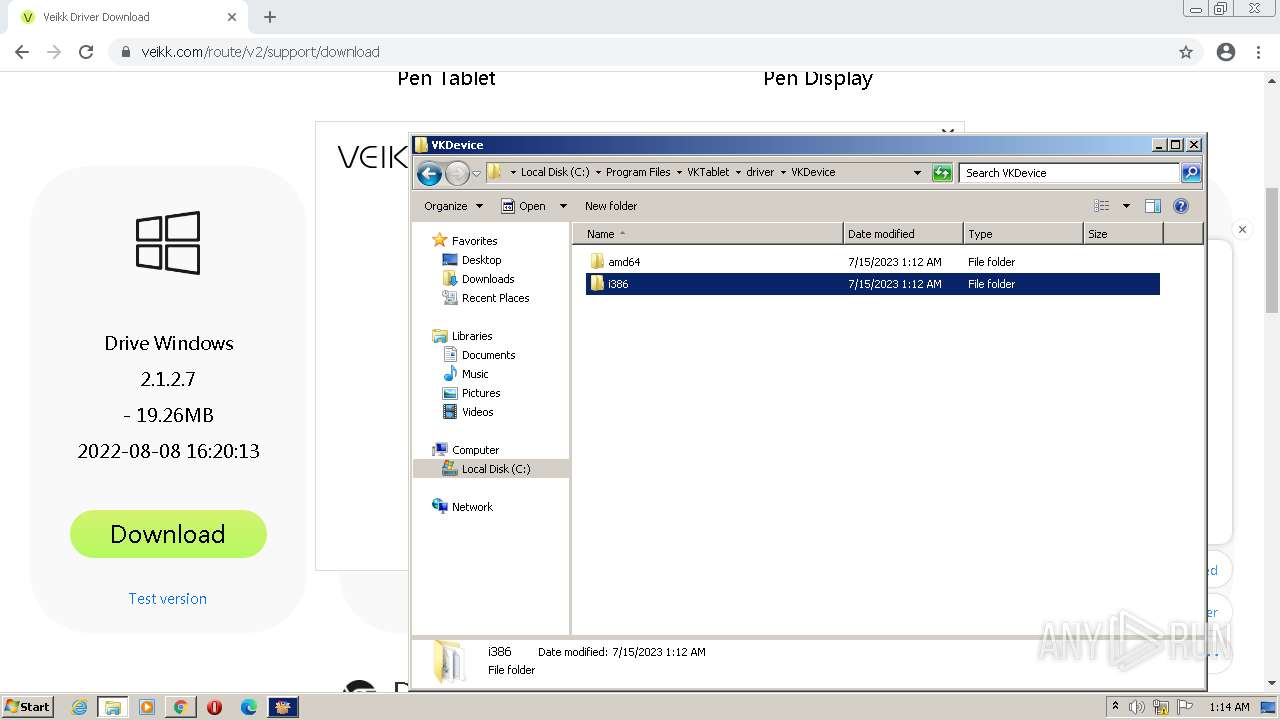Open the recent pages arrow beside the Forward button
The height and width of the screenshot is (720, 1280).
[476, 174]
